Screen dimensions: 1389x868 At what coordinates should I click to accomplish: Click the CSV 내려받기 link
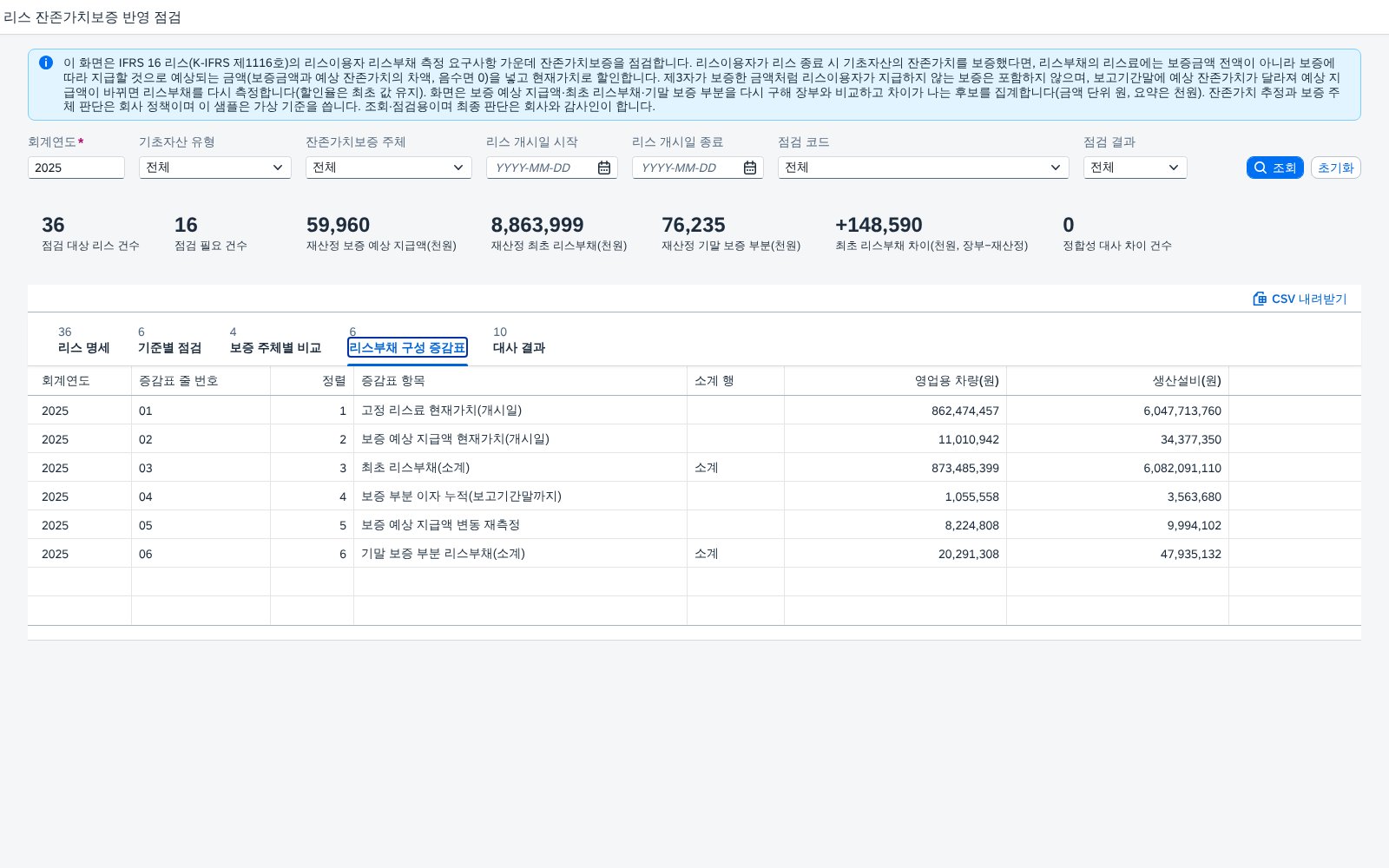click(x=1300, y=299)
